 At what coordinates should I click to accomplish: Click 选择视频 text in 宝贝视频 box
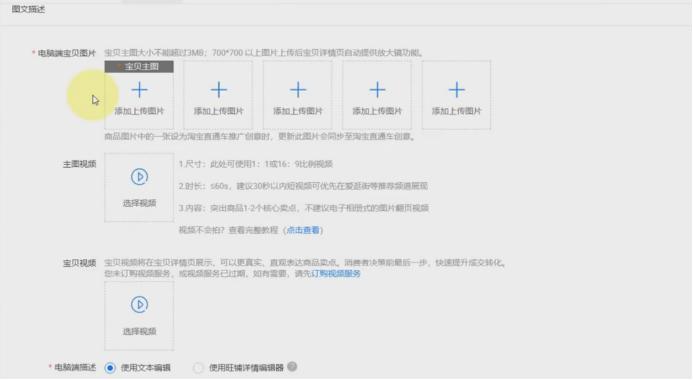click(x=139, y=331)
